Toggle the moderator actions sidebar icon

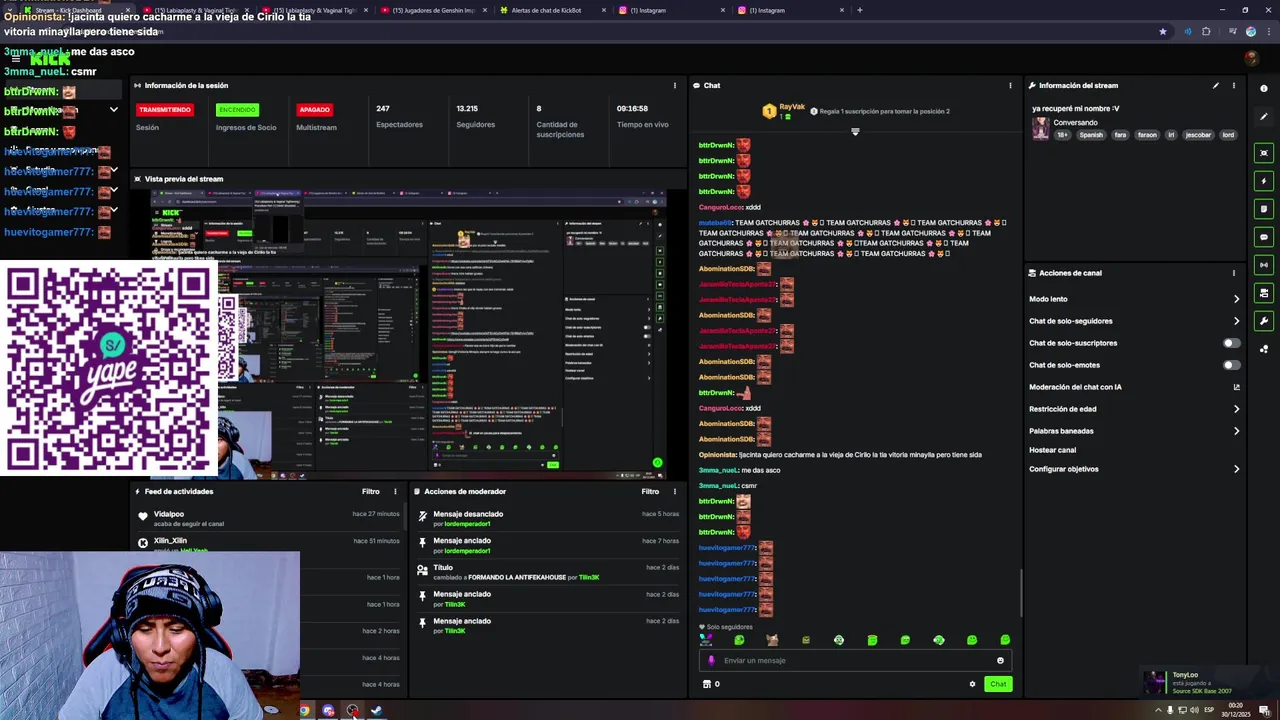pos(1264,293)
